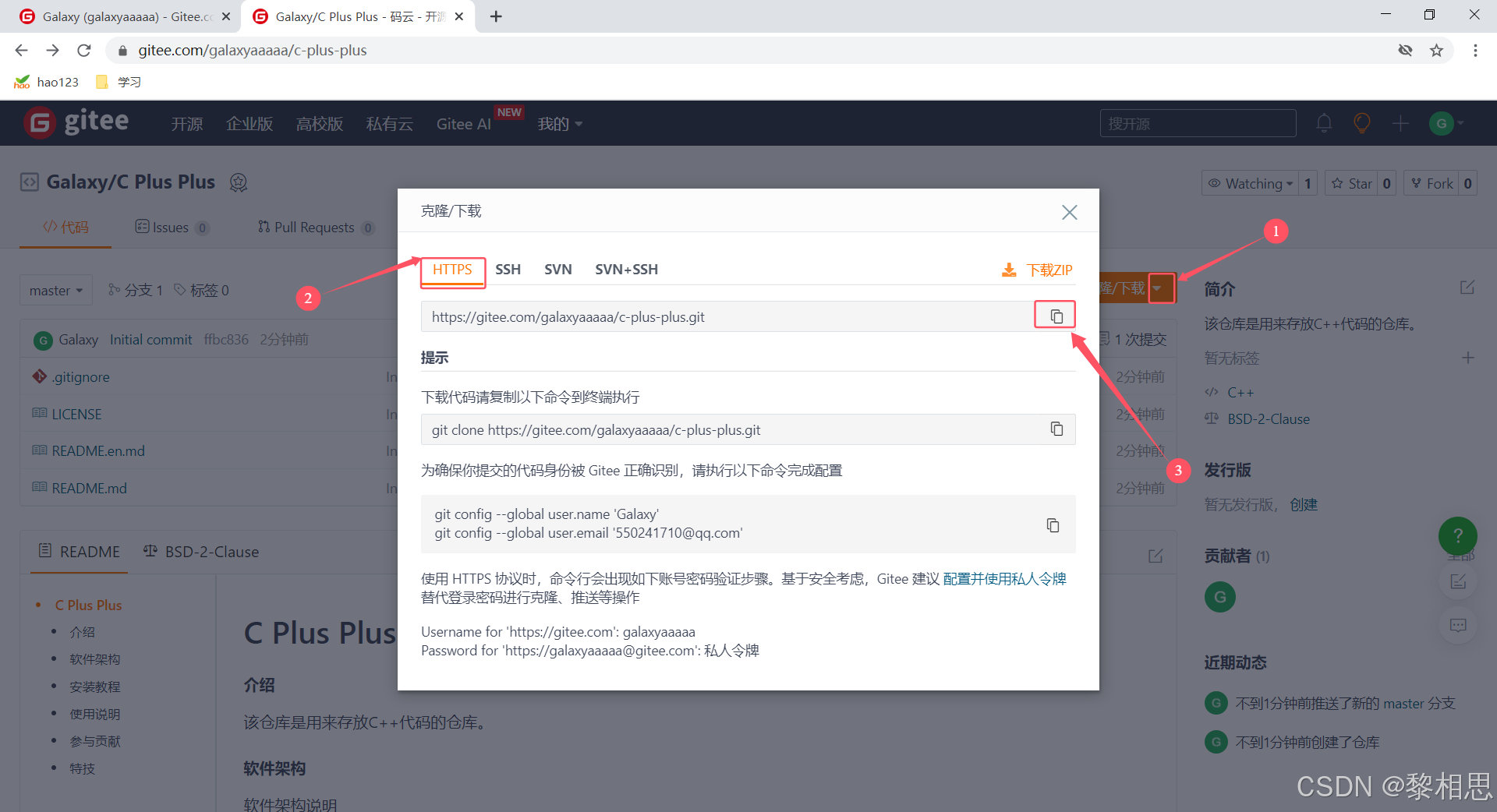Open the help question-mark button
1497x812 pixels.
point(1458,536)
